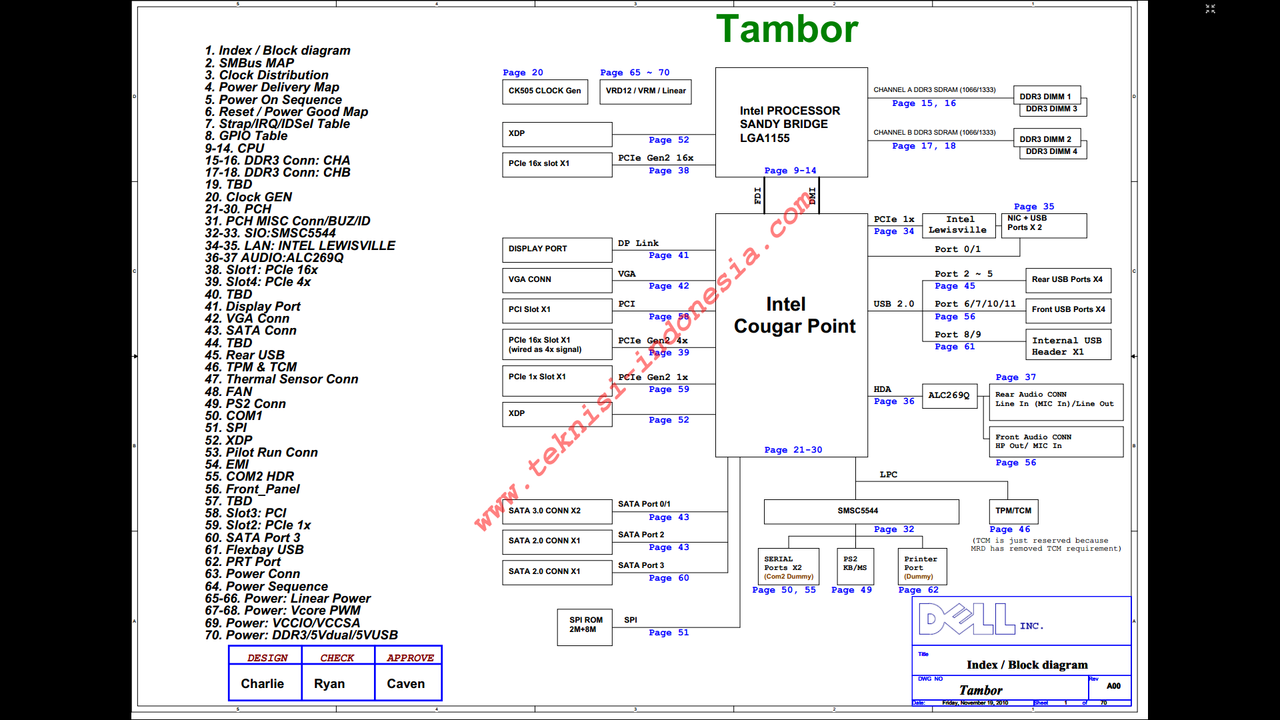1280x720 pixels.
Task: Click 'Page 49' under PS2 KB/MS
Action: (x=852, y=590)
